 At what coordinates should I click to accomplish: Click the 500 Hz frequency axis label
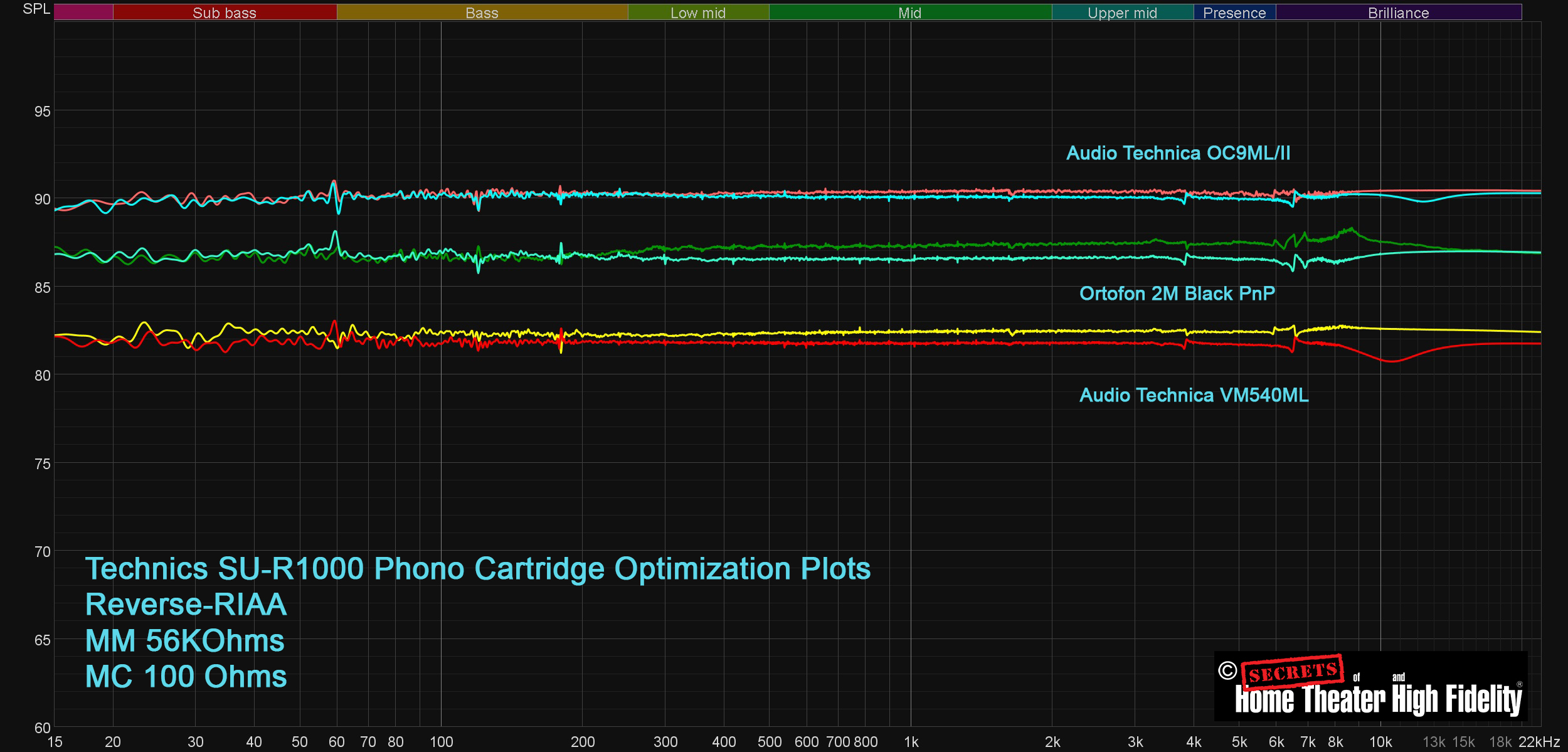pos(770,742)
